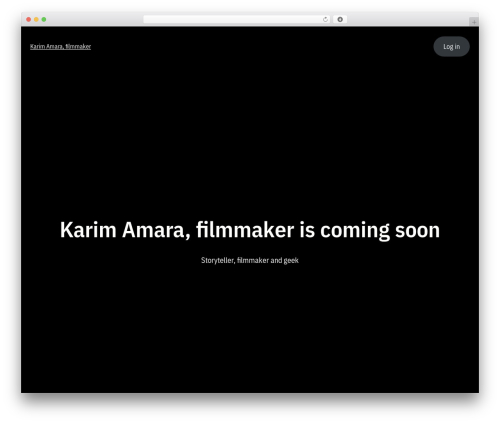Click the yellow minimize window button
500x423 pixels.
point(36,19)
